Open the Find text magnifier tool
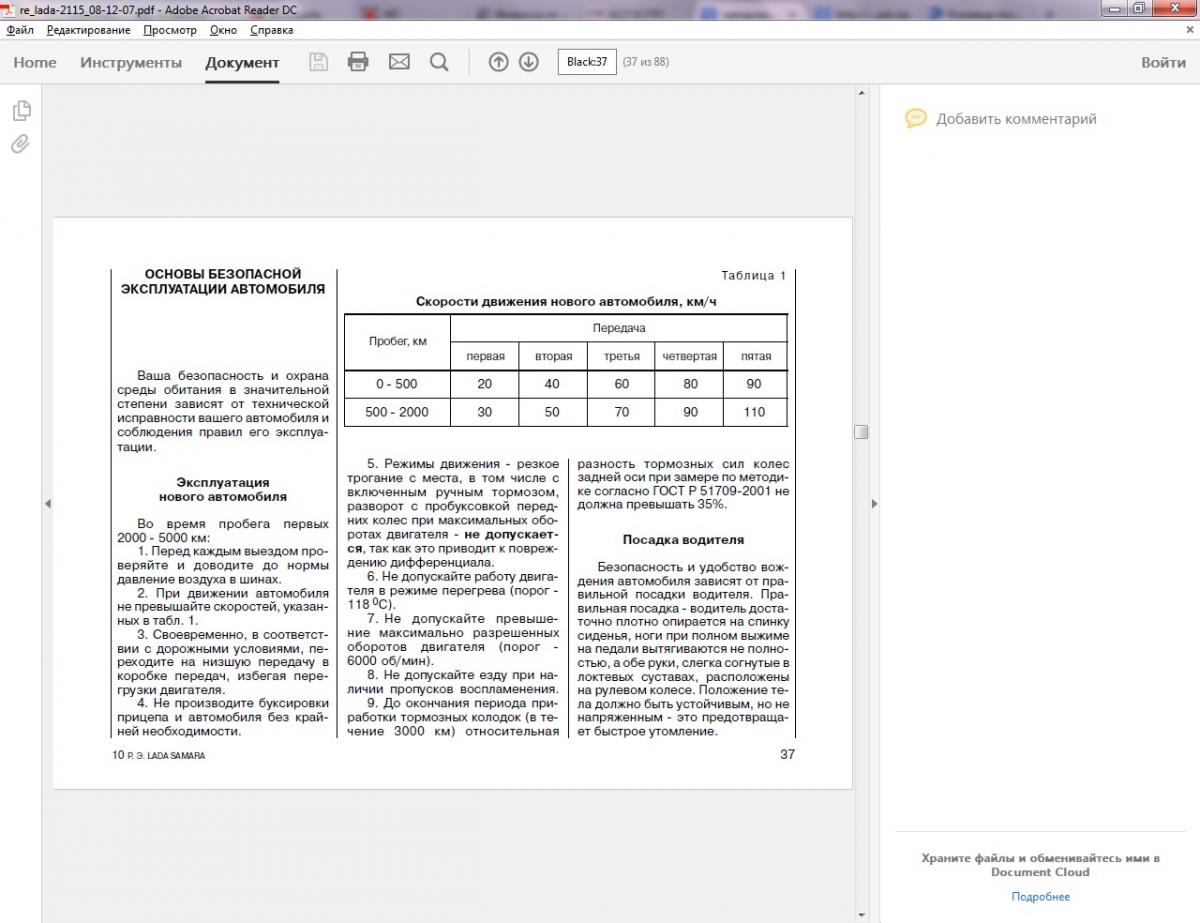This screenshot has height=923, width=1200. pos(439,62)
